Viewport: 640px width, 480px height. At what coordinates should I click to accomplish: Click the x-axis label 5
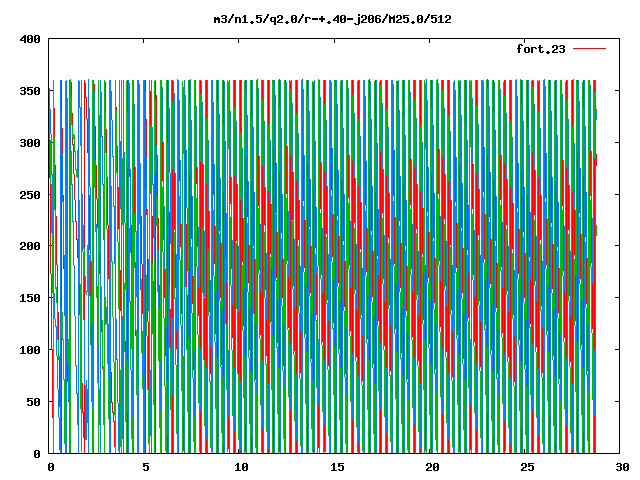[x=146, y=467]
